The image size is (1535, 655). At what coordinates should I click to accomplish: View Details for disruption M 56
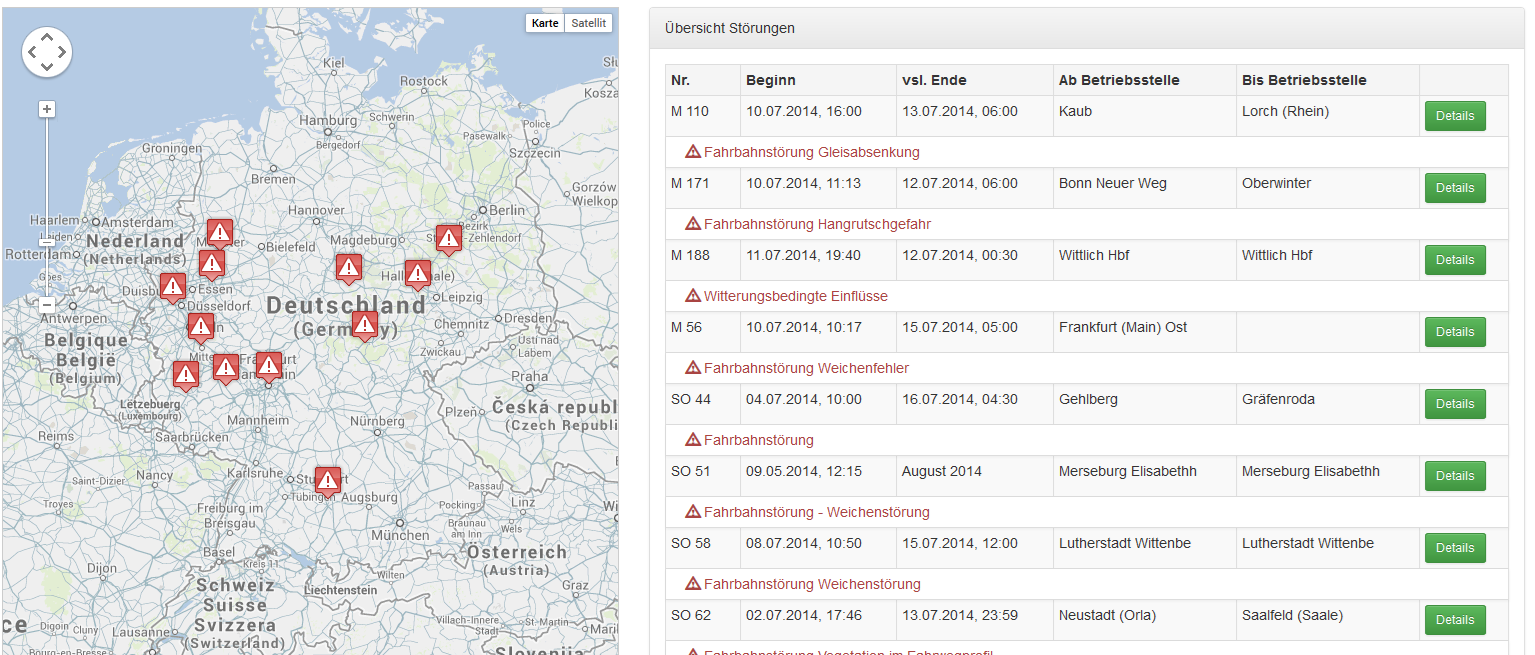click(1455, 332)
